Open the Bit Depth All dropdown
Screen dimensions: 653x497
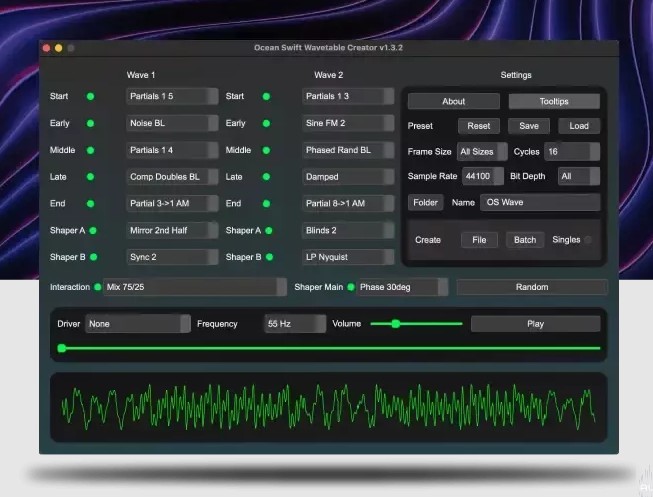coord(579,176)
